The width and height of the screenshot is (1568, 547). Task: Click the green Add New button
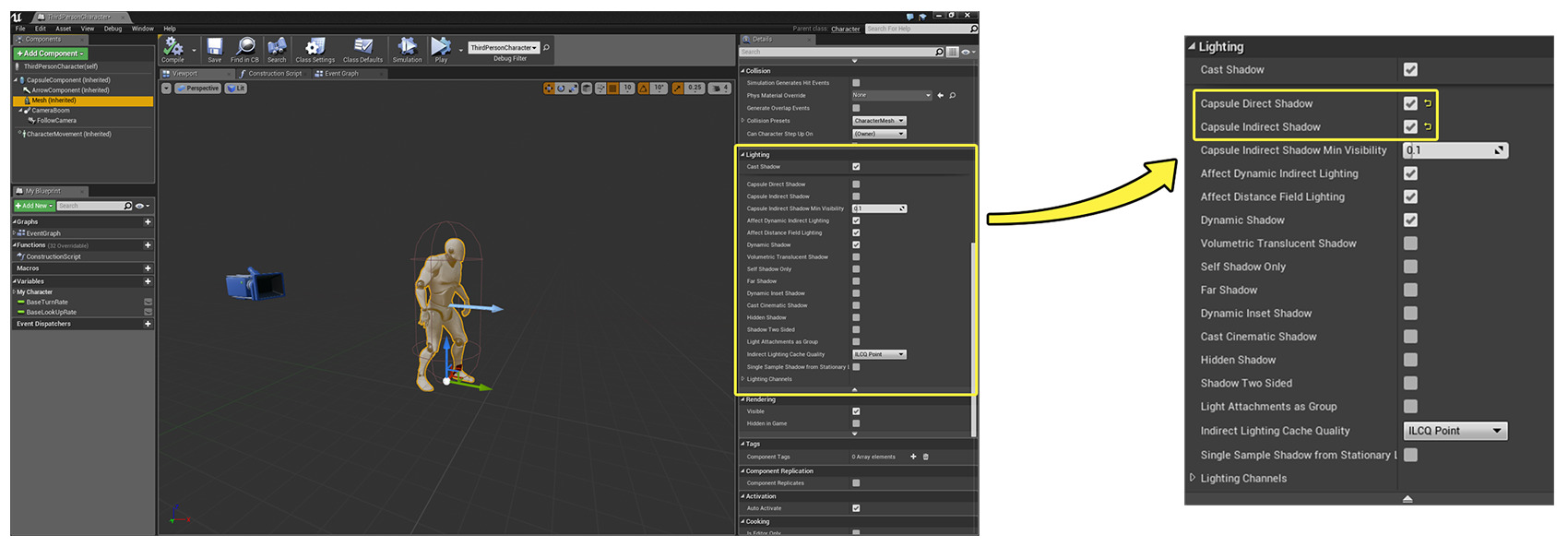(x=33, y=206)
